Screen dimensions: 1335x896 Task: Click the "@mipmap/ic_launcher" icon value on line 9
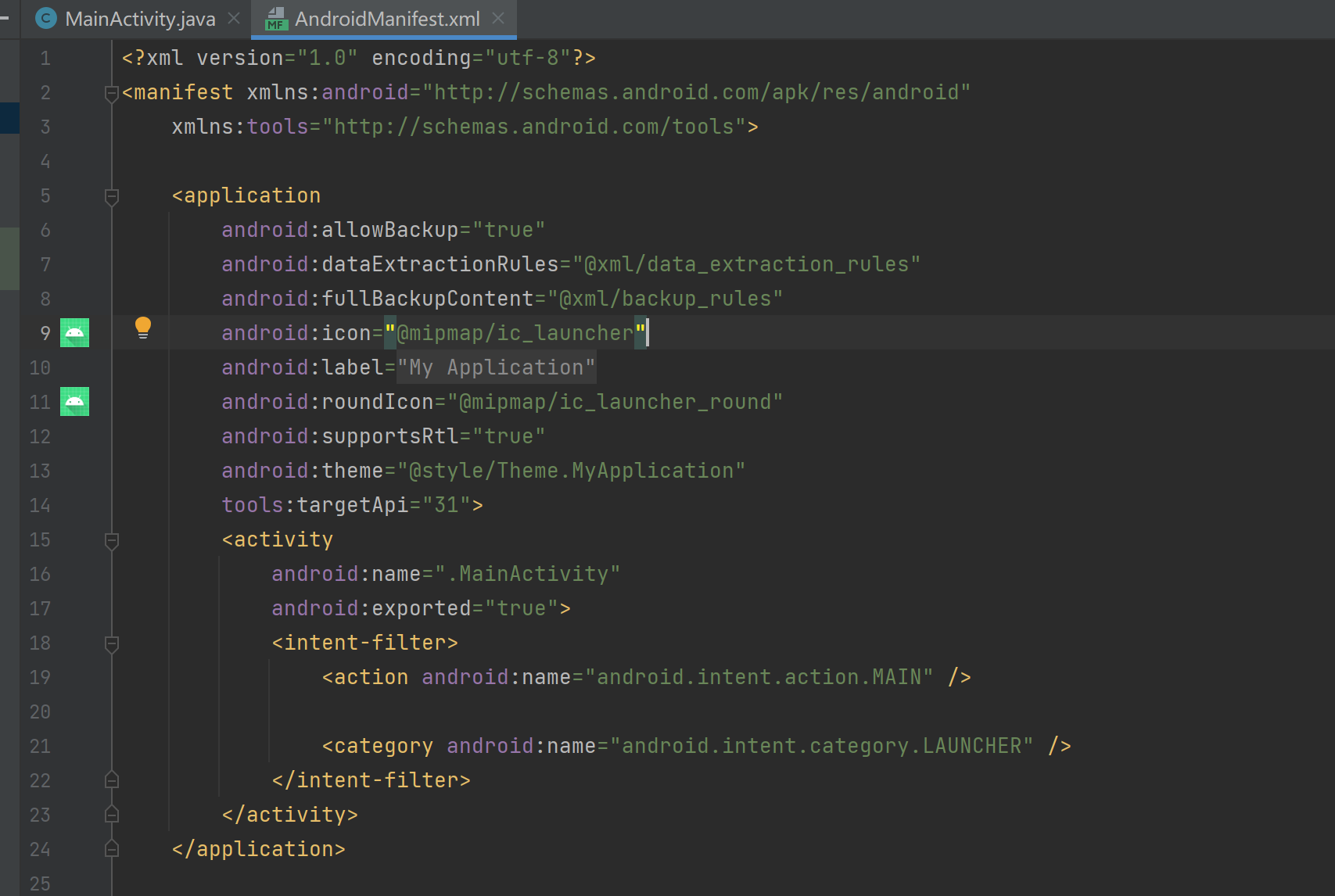pyautogui.click(x=515, y=333)
